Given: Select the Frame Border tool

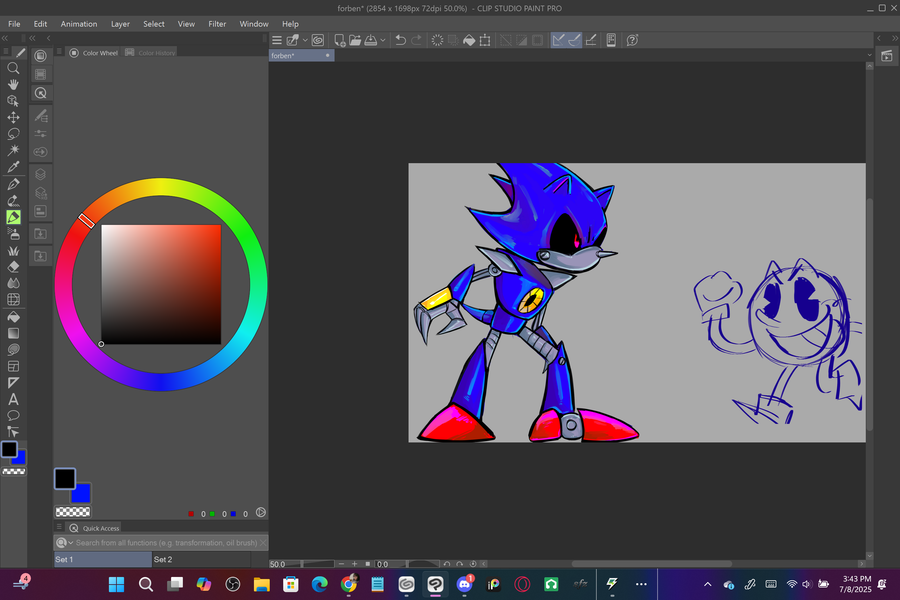Looking at the screenshot, I should [x=13, y=366].
